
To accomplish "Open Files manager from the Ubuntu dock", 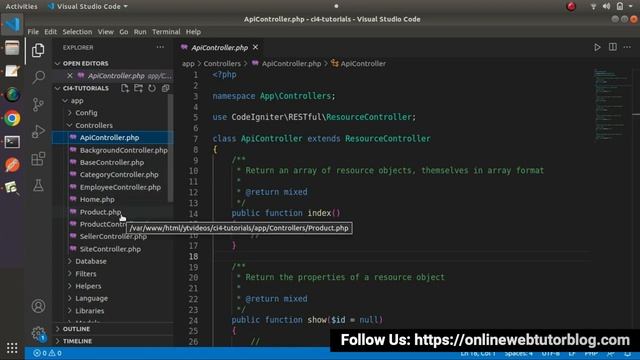I will coord(12,48).
